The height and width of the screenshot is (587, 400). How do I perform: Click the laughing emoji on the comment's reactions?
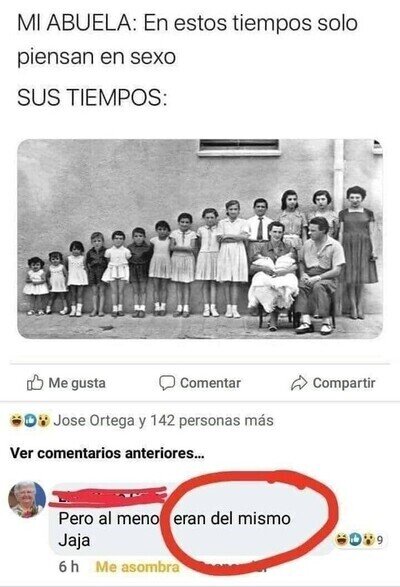point(341,539)
